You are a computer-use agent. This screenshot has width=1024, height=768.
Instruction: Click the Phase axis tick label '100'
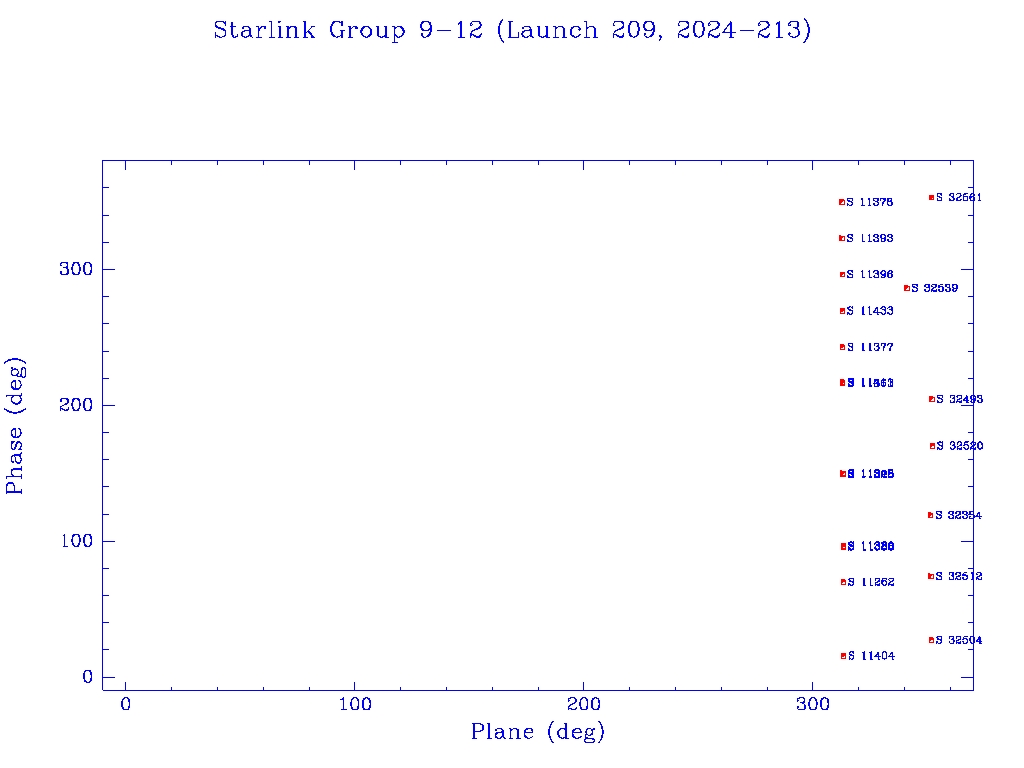point(76,541)
